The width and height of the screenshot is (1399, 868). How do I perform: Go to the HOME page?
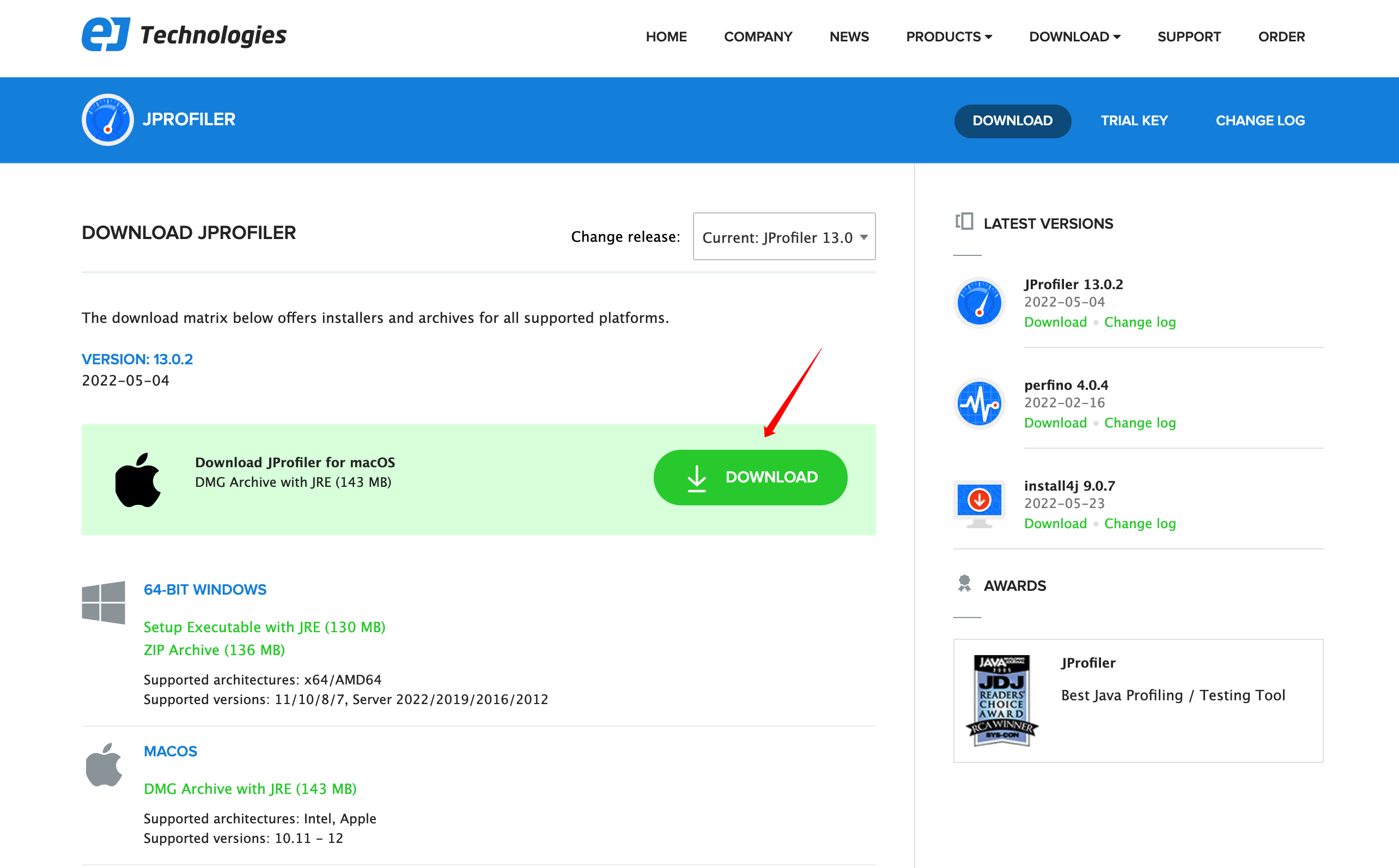pyautogui.click(x=666, y=36)
